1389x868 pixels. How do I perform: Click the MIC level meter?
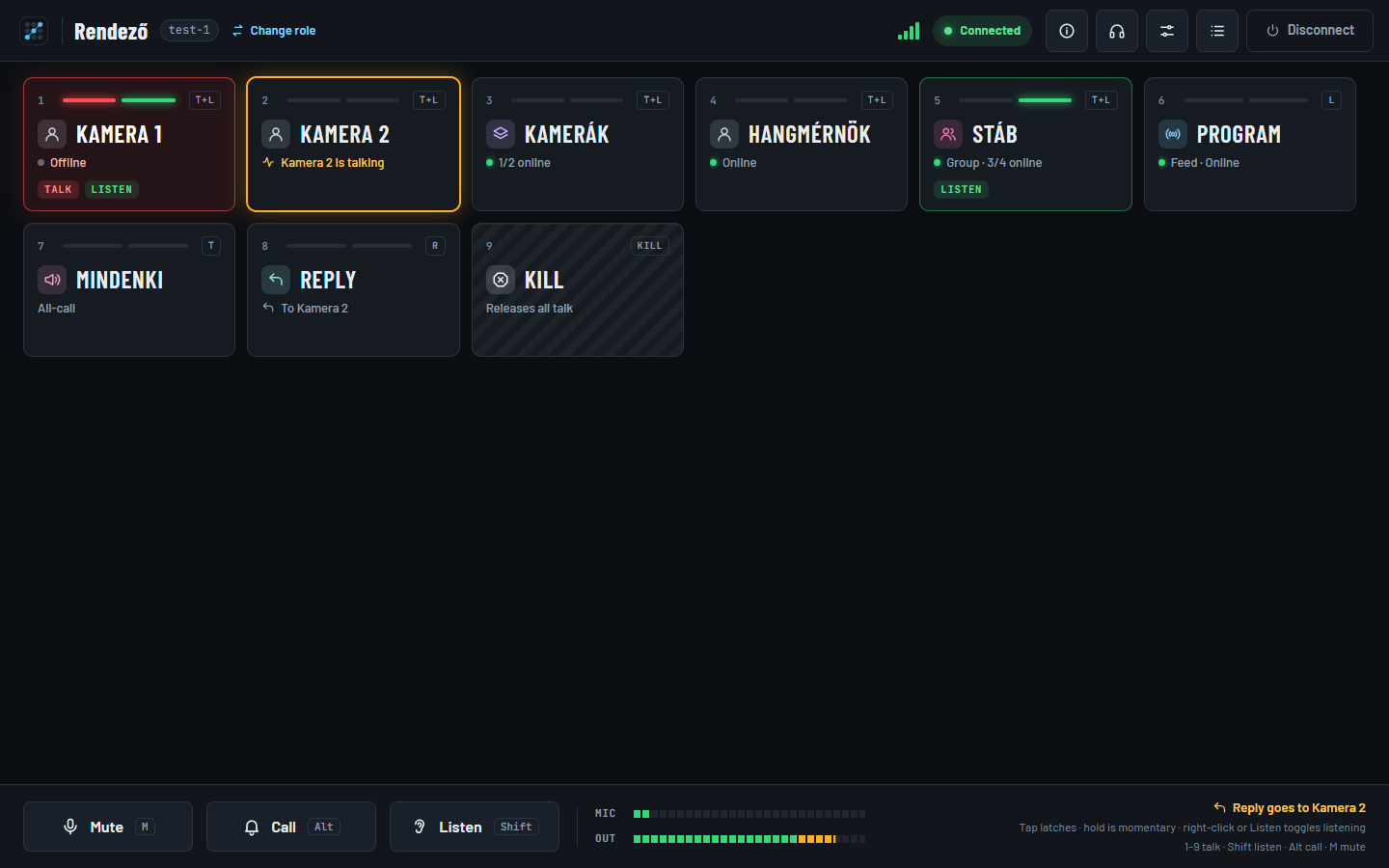tap(749, 814)
